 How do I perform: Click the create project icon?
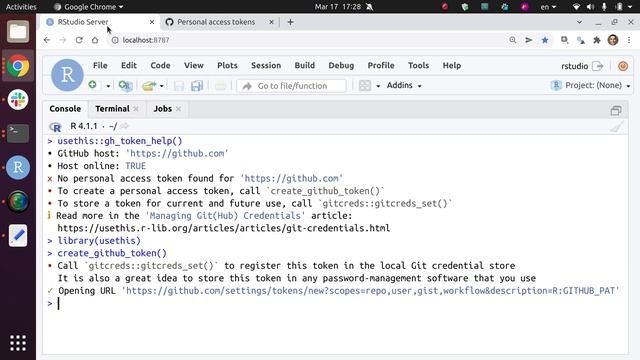click(x=125, y=85)
